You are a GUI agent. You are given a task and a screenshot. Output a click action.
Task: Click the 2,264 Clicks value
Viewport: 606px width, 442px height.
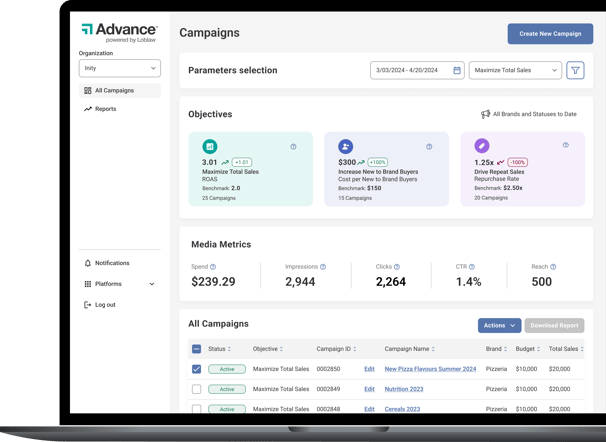click(391, 282)
